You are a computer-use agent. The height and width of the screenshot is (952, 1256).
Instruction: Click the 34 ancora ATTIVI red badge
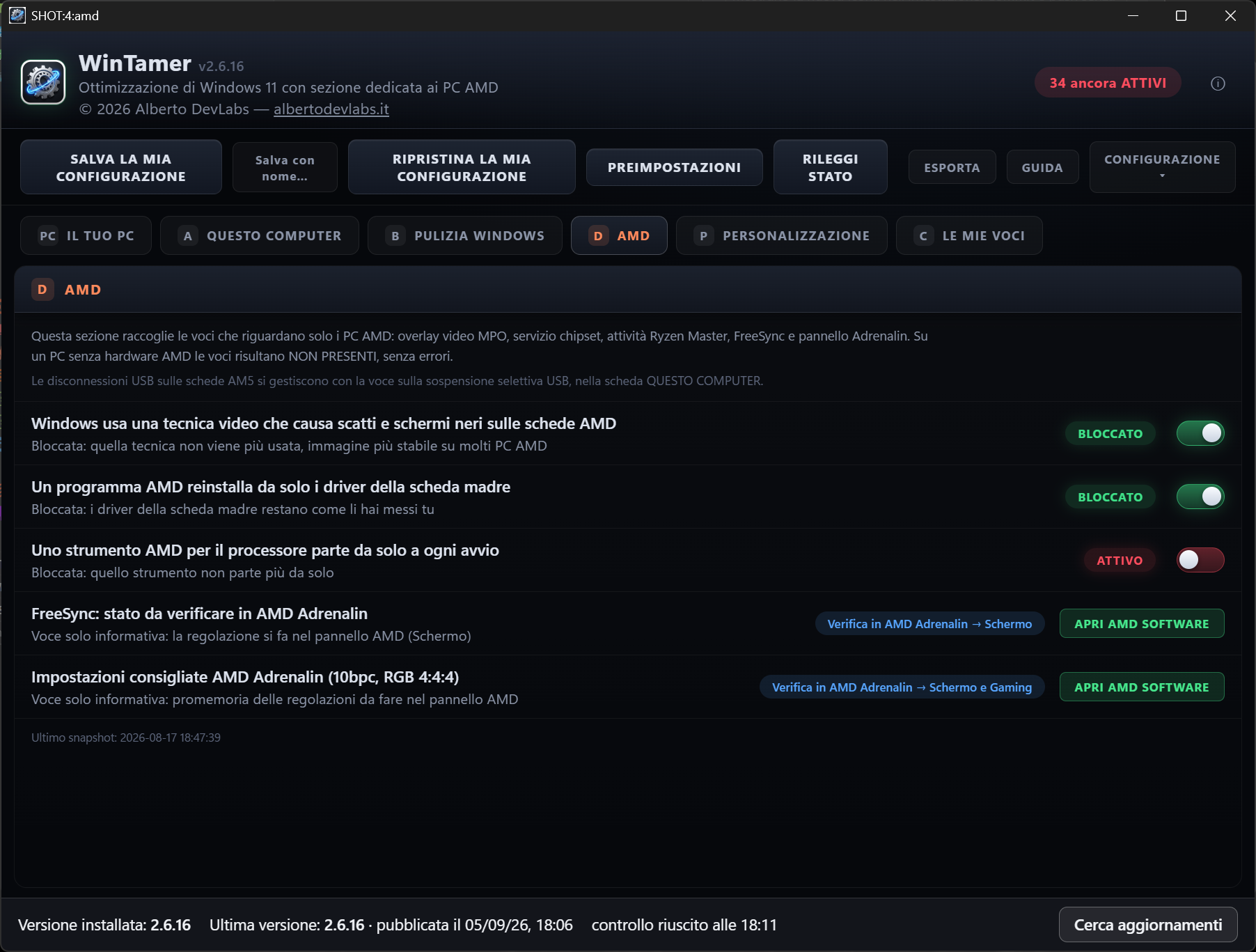click(x=1108, y=83)
